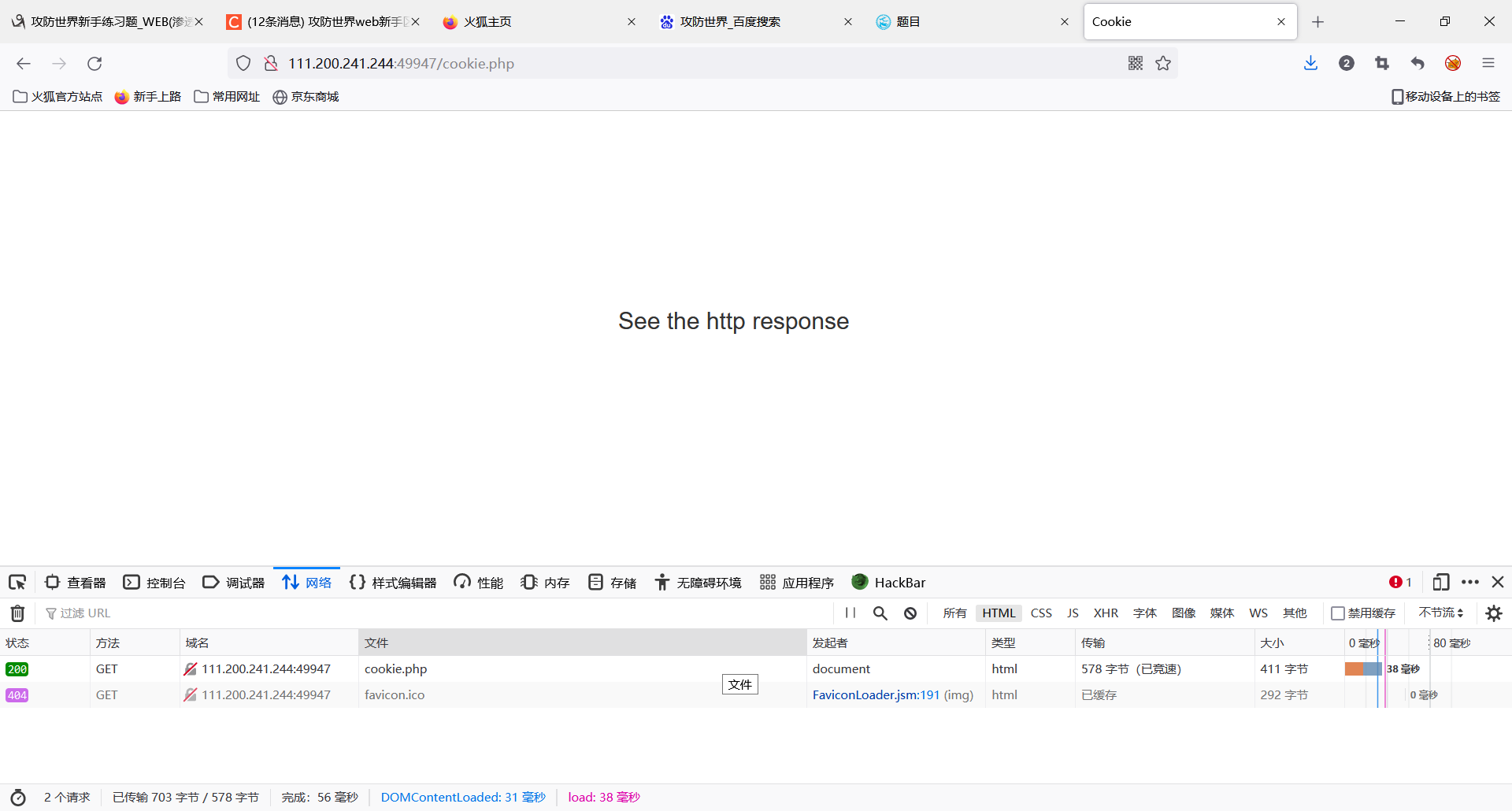Open the 常用网址 bookmark folder
This screenshot has width=1512, height=811.
coord(227,96)
